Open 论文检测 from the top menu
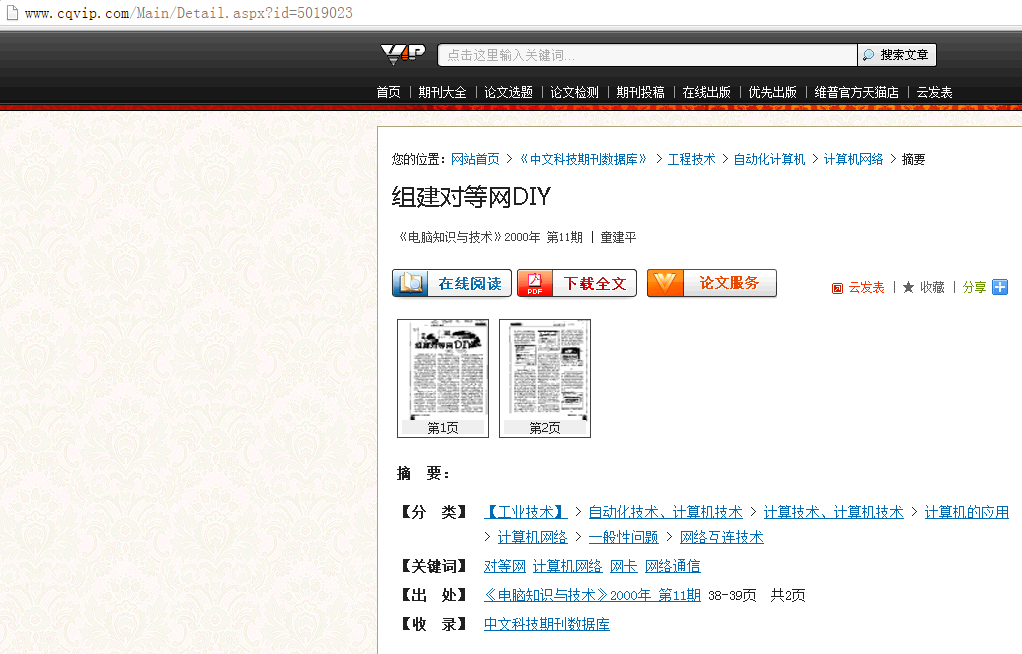Image resolution: width=1022 pixels, height=654 pixels. [573, 92]
